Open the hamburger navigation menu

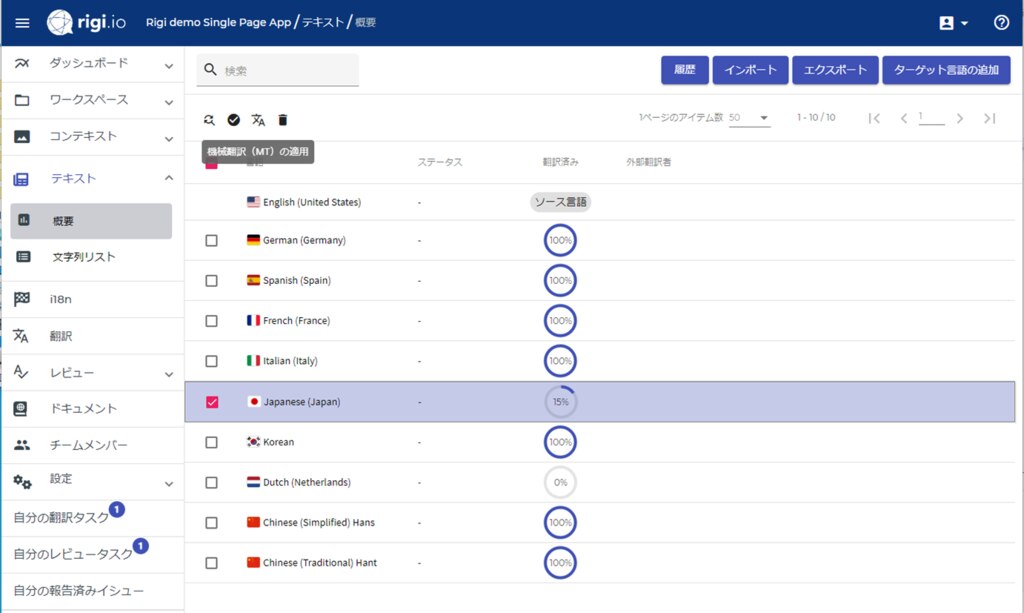[22, 22]
